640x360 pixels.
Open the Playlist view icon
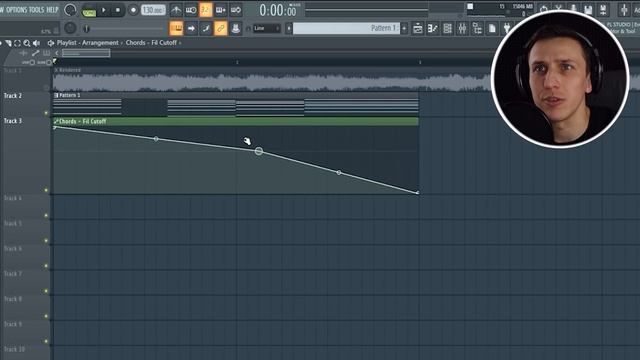tap(418, 29)
